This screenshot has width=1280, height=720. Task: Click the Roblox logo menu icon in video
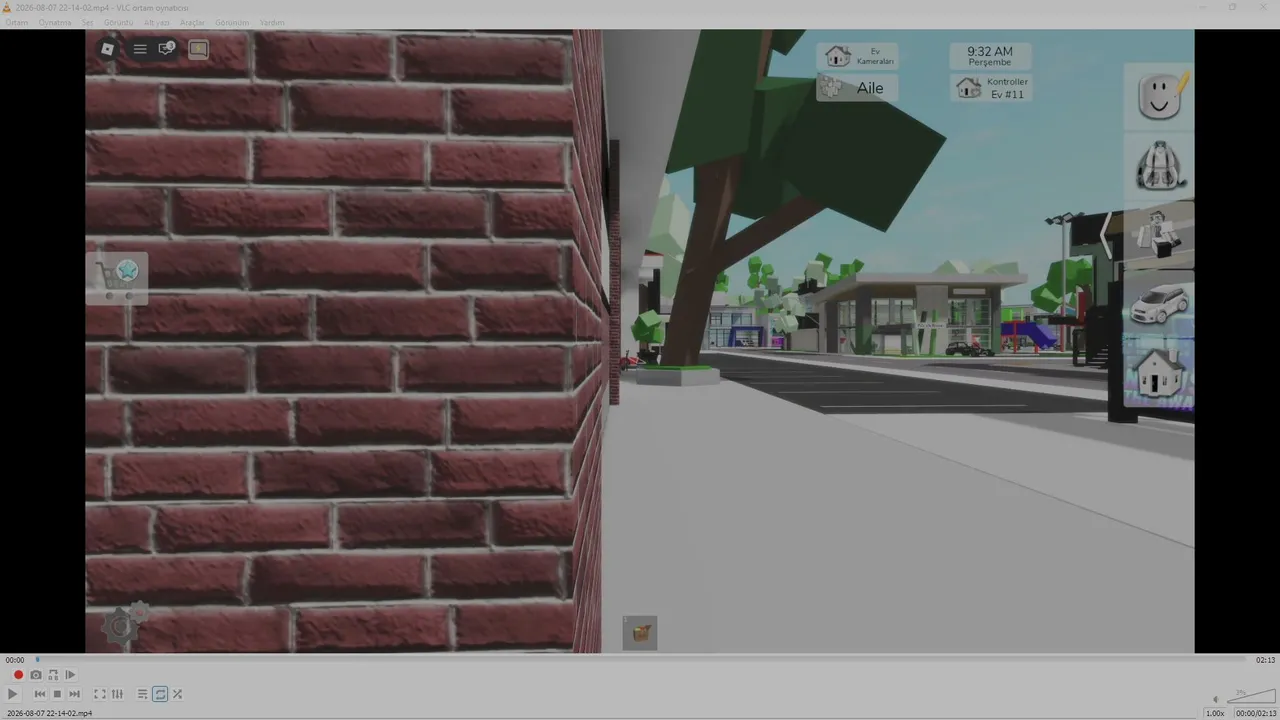point(108,49)
